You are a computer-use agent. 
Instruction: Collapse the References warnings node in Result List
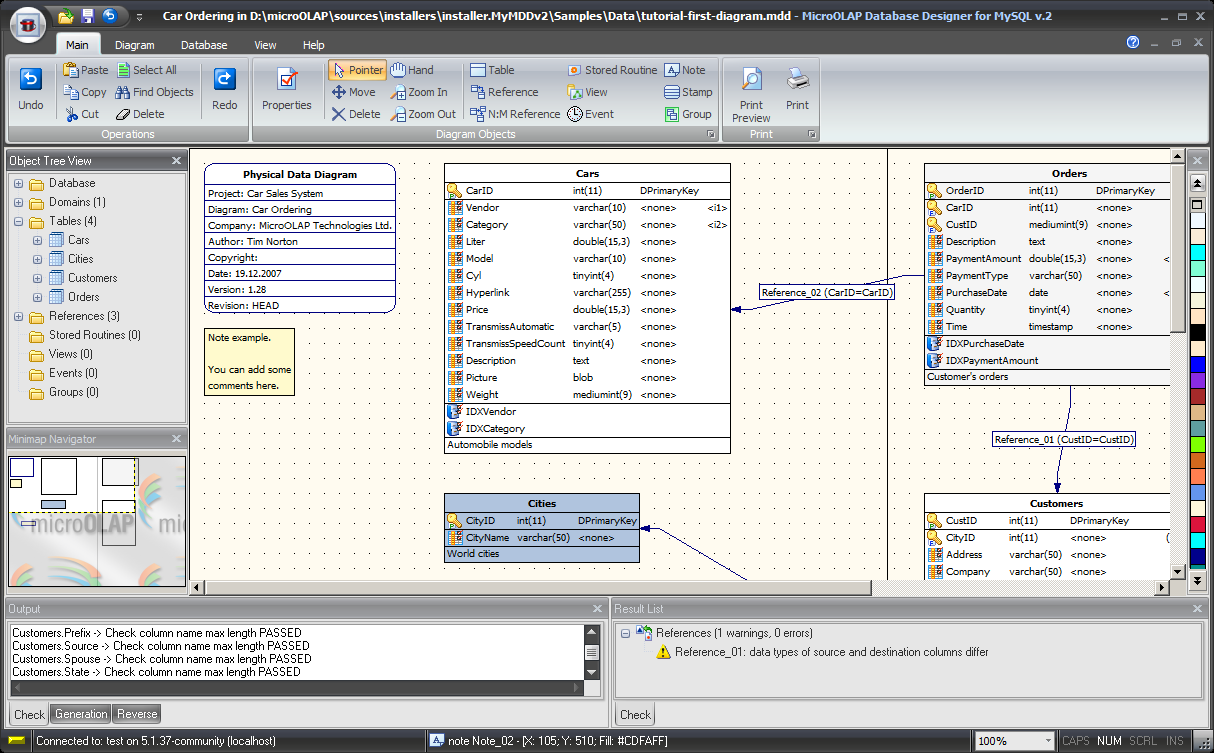pyautogui.click(x=625, y=633)
